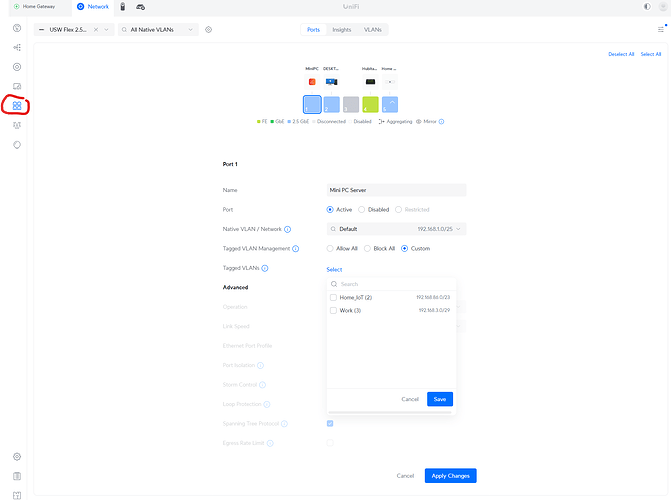
Task: Select the Disabled port radio button
Action: click(x=362, y=209)
